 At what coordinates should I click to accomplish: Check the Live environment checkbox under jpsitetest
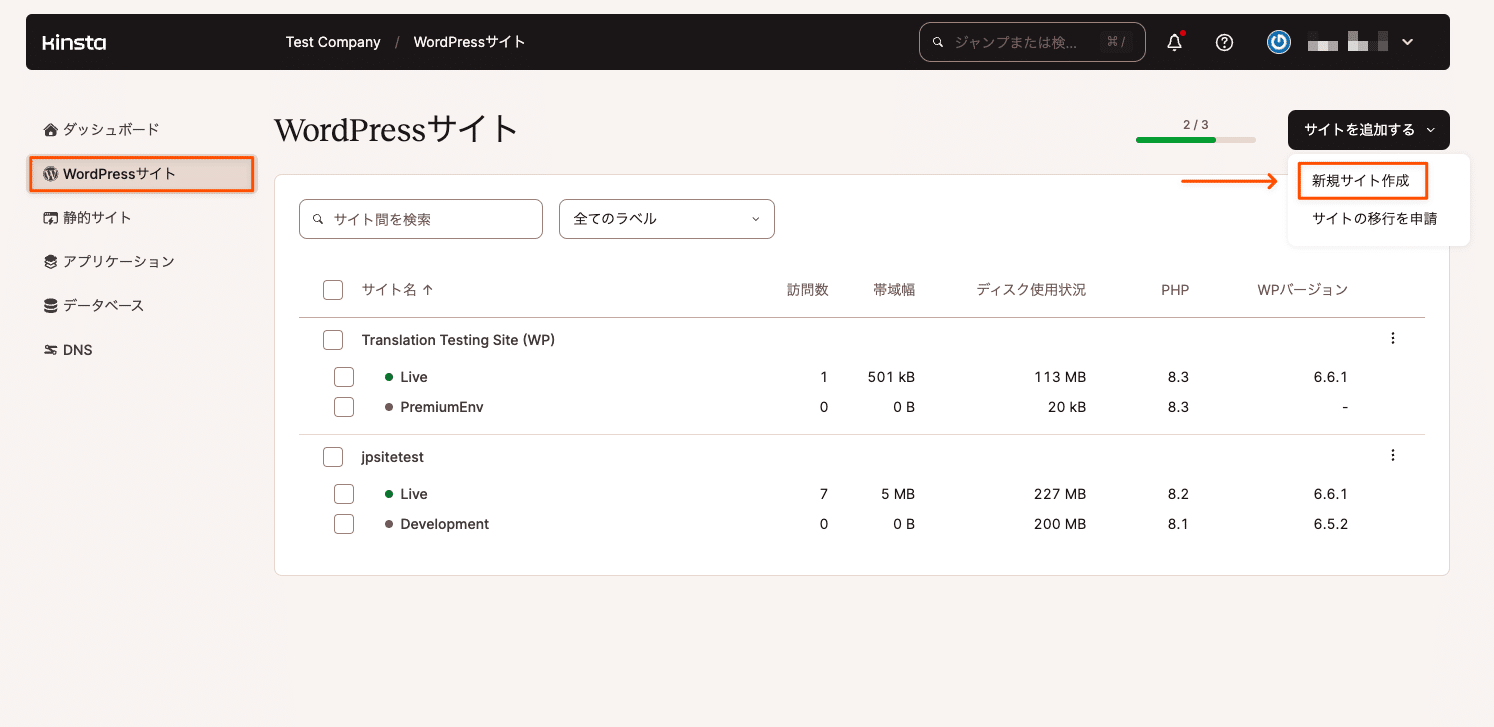tap(344, 493)
